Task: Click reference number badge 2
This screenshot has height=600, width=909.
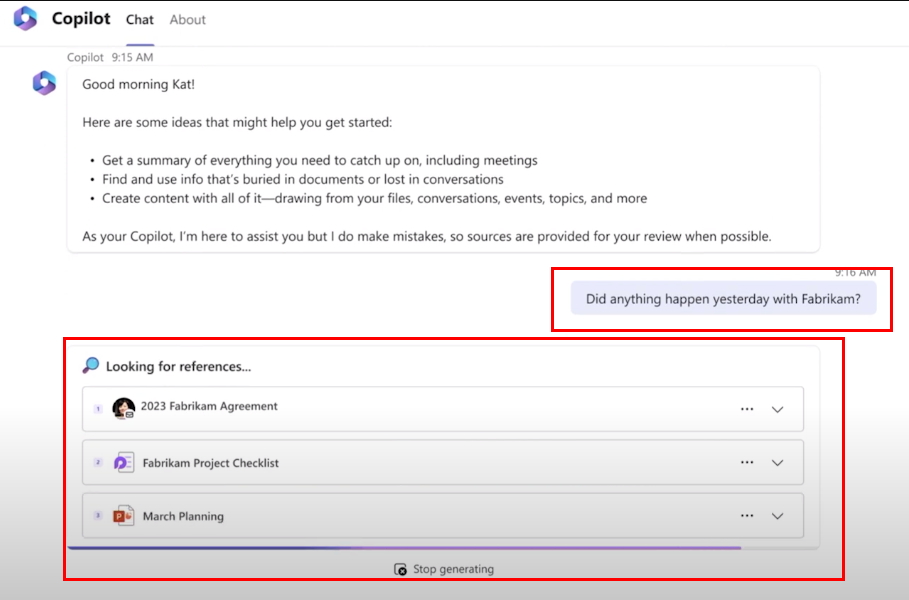Action: [x=98, y=462]
